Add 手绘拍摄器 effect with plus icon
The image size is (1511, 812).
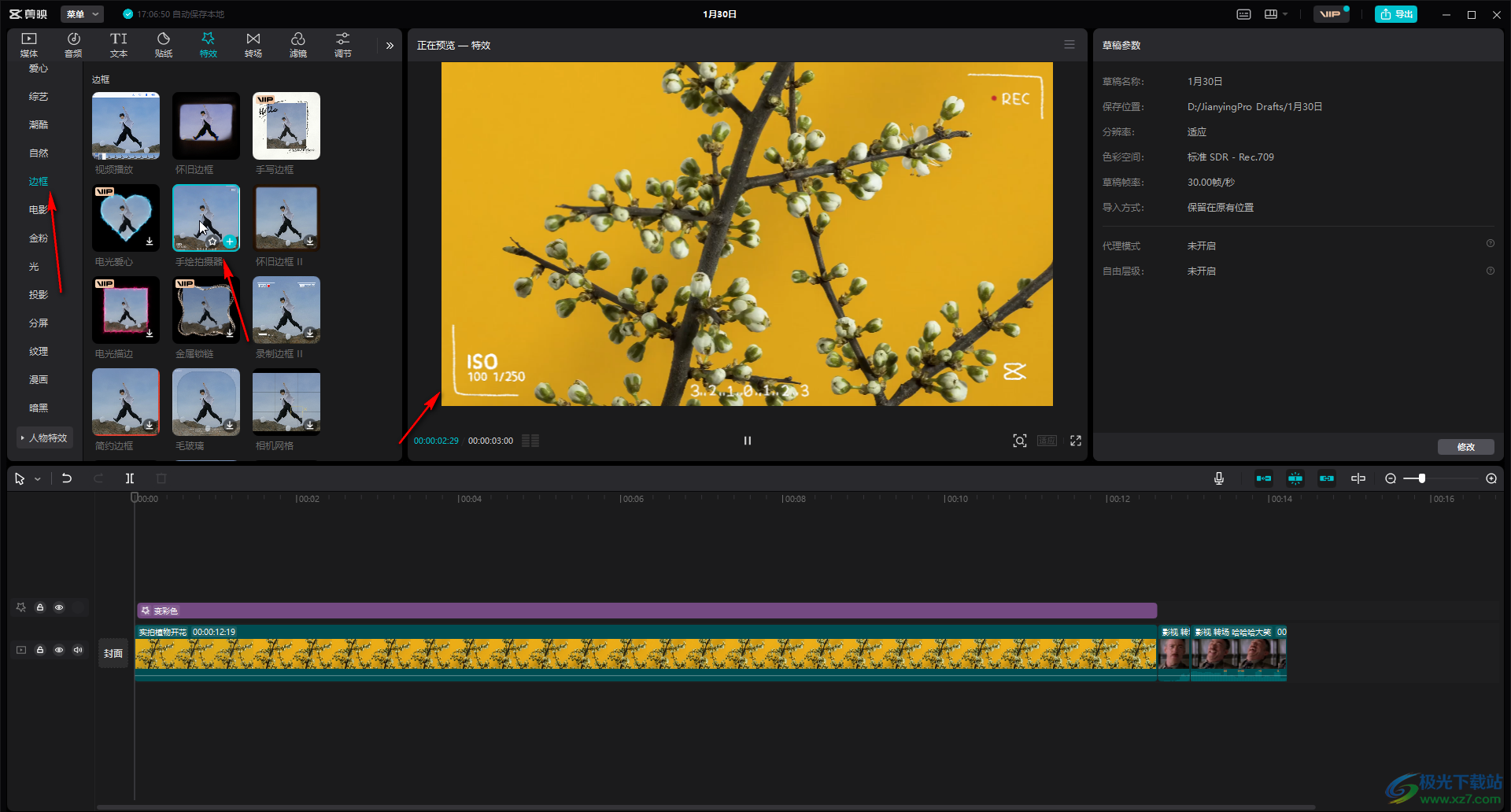(229, 242)
